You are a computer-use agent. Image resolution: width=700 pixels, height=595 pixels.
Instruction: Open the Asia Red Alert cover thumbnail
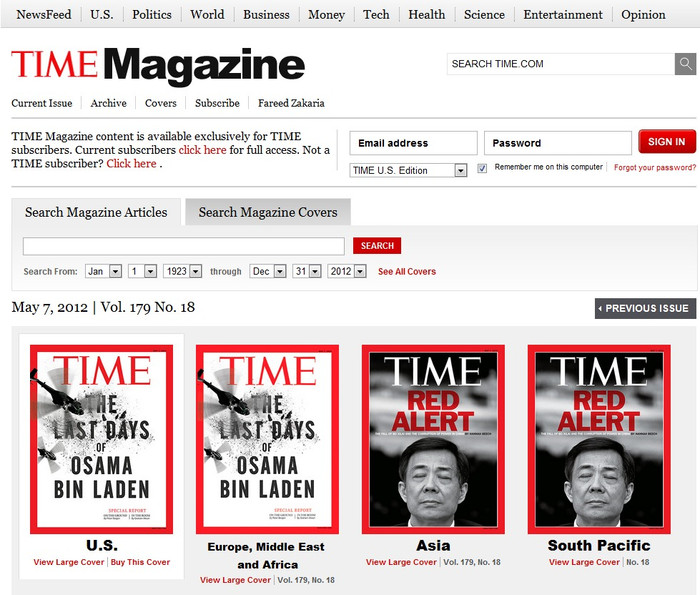(433, 439)
